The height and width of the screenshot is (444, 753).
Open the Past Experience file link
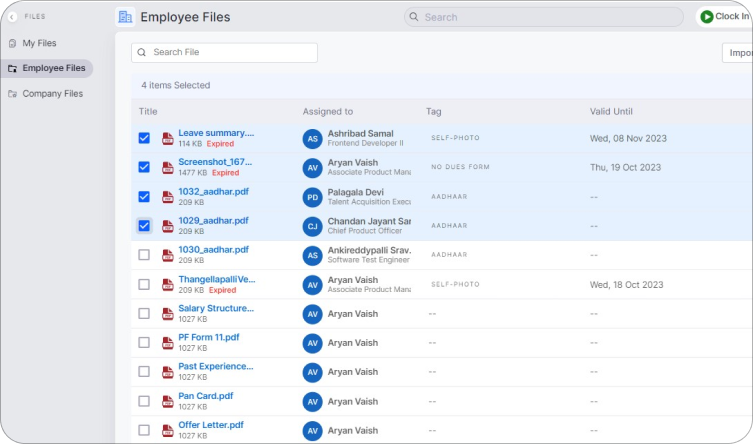click(x=216, y=366)
